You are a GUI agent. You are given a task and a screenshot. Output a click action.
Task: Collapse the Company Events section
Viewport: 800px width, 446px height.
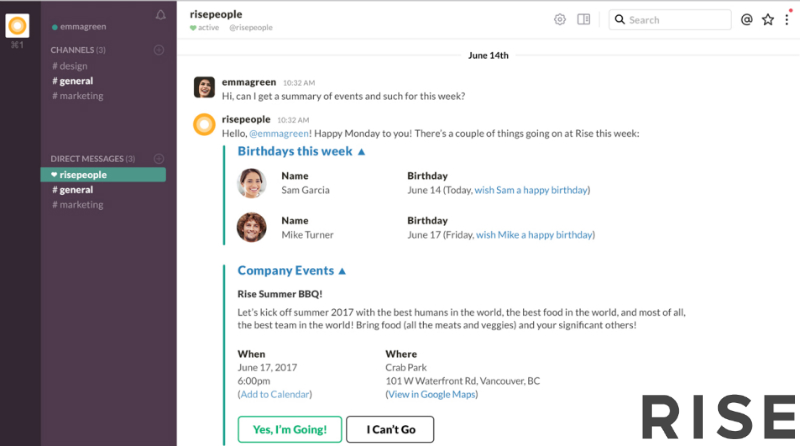(342, 271)
